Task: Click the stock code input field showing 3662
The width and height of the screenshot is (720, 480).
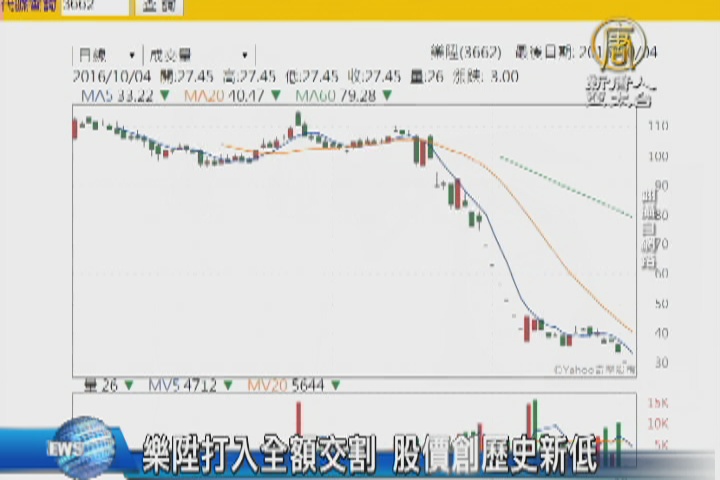Action: coord(93,7)
